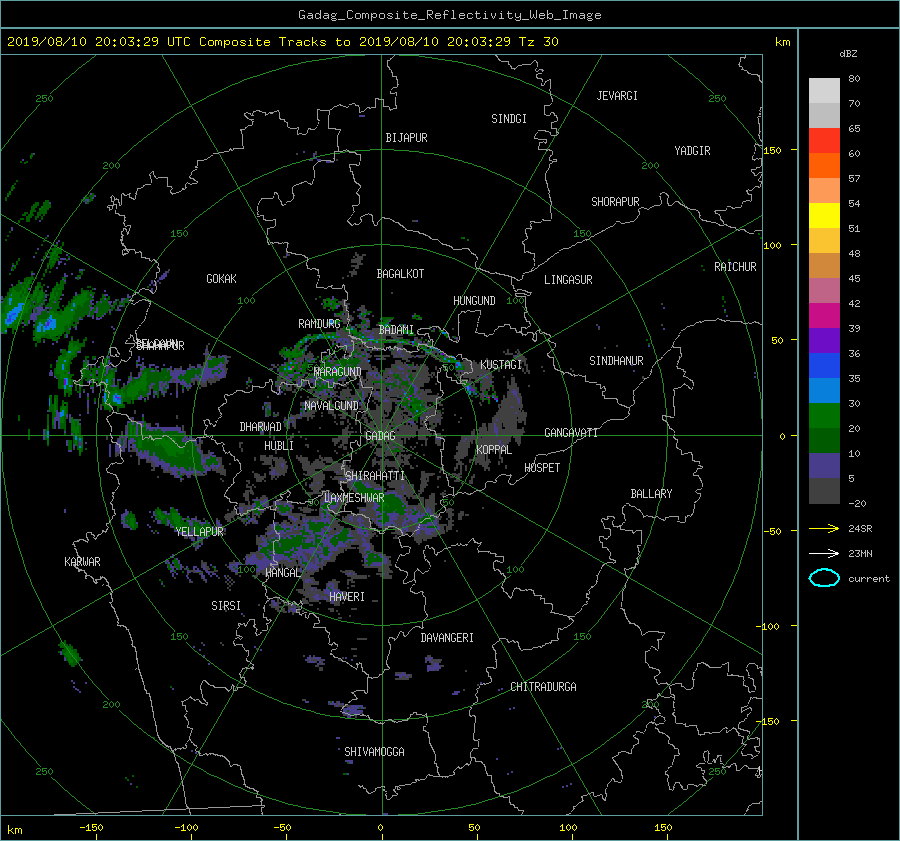Click the 'YADGIR' city label
Screen dimensions: 900x841
692,151
